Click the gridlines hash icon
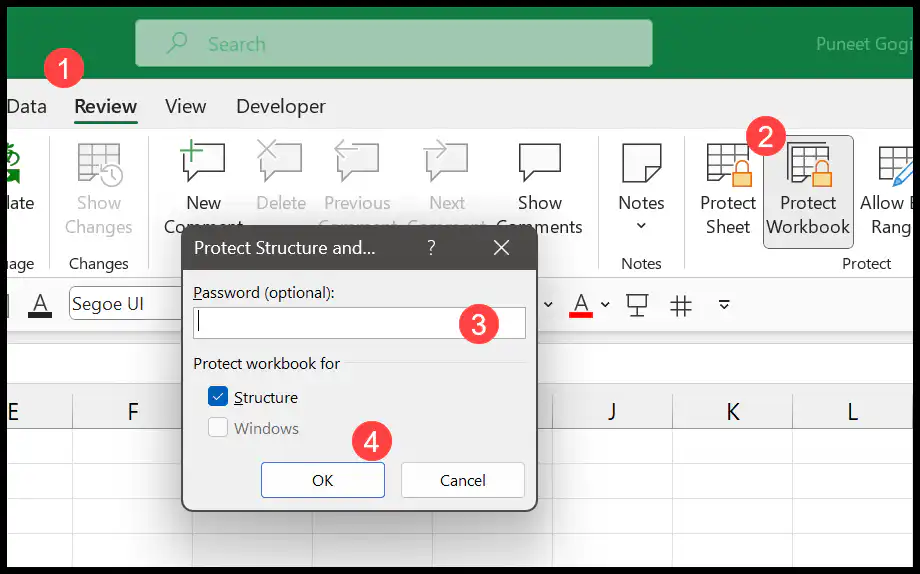 (681, 305)
